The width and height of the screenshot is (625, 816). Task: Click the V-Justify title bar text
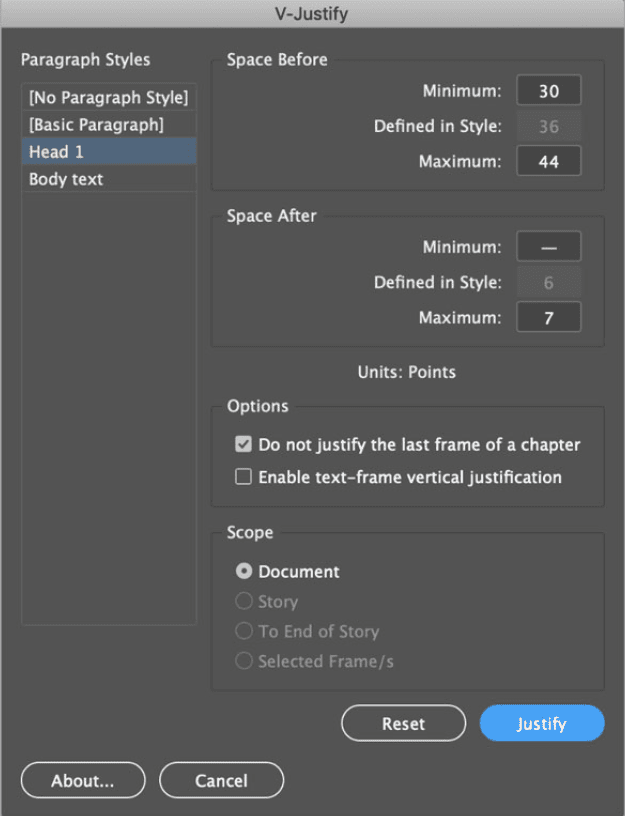tap(311, 14)
